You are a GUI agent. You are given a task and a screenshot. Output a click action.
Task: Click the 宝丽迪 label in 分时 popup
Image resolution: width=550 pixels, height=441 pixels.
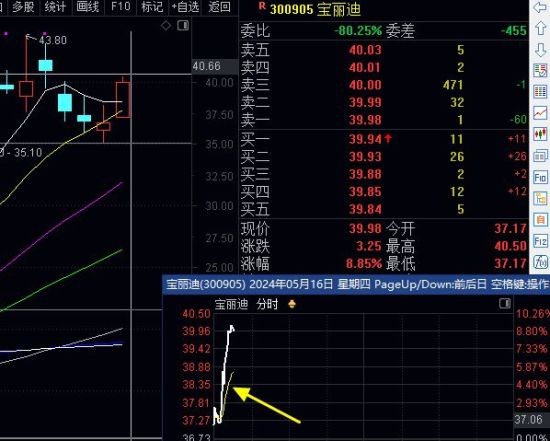coord(231,304)
